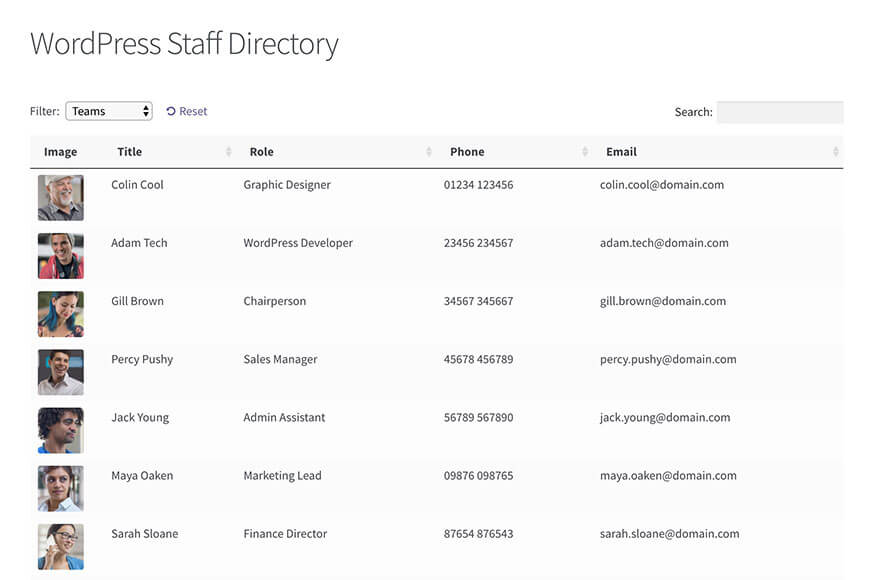Click the Email column sort arrow icon
The image size is (880, 580).
point(836,151)
